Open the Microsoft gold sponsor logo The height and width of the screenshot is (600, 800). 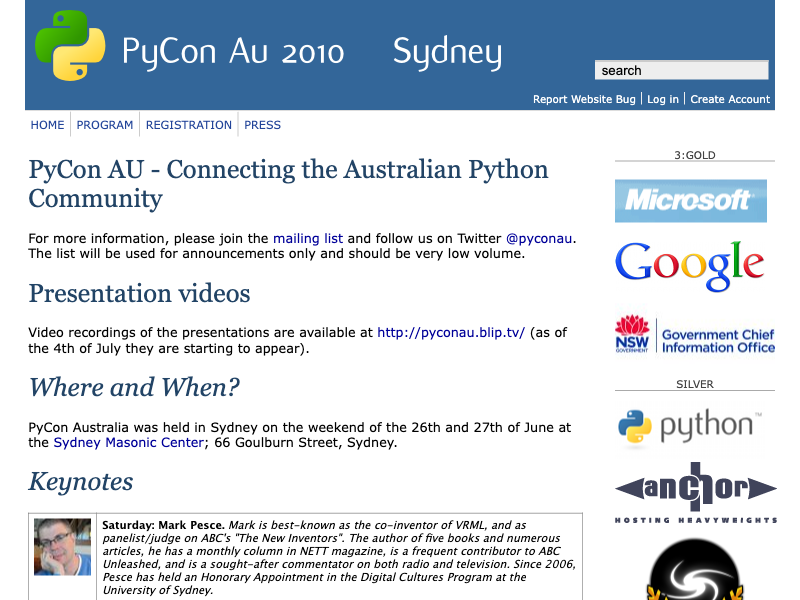tap(690, 201)
